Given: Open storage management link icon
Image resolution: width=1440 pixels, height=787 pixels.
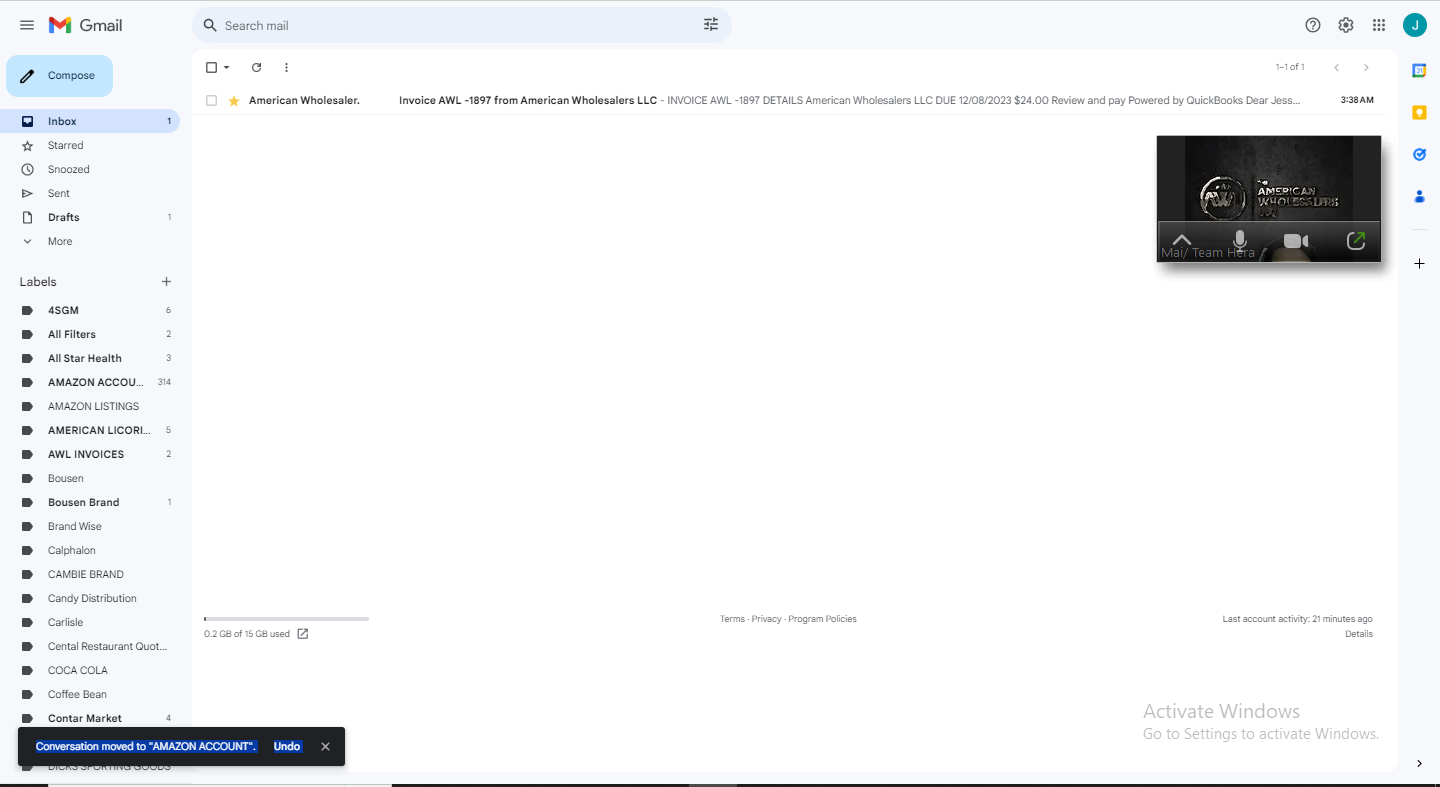Looking at the screenshot, I should tap(303, 634).
